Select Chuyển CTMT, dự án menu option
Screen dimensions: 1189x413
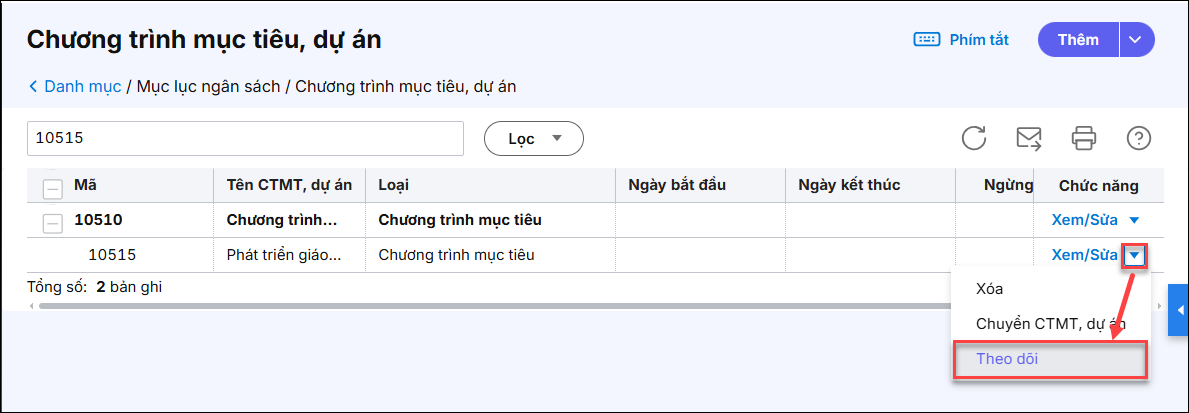pos(1048,323)
